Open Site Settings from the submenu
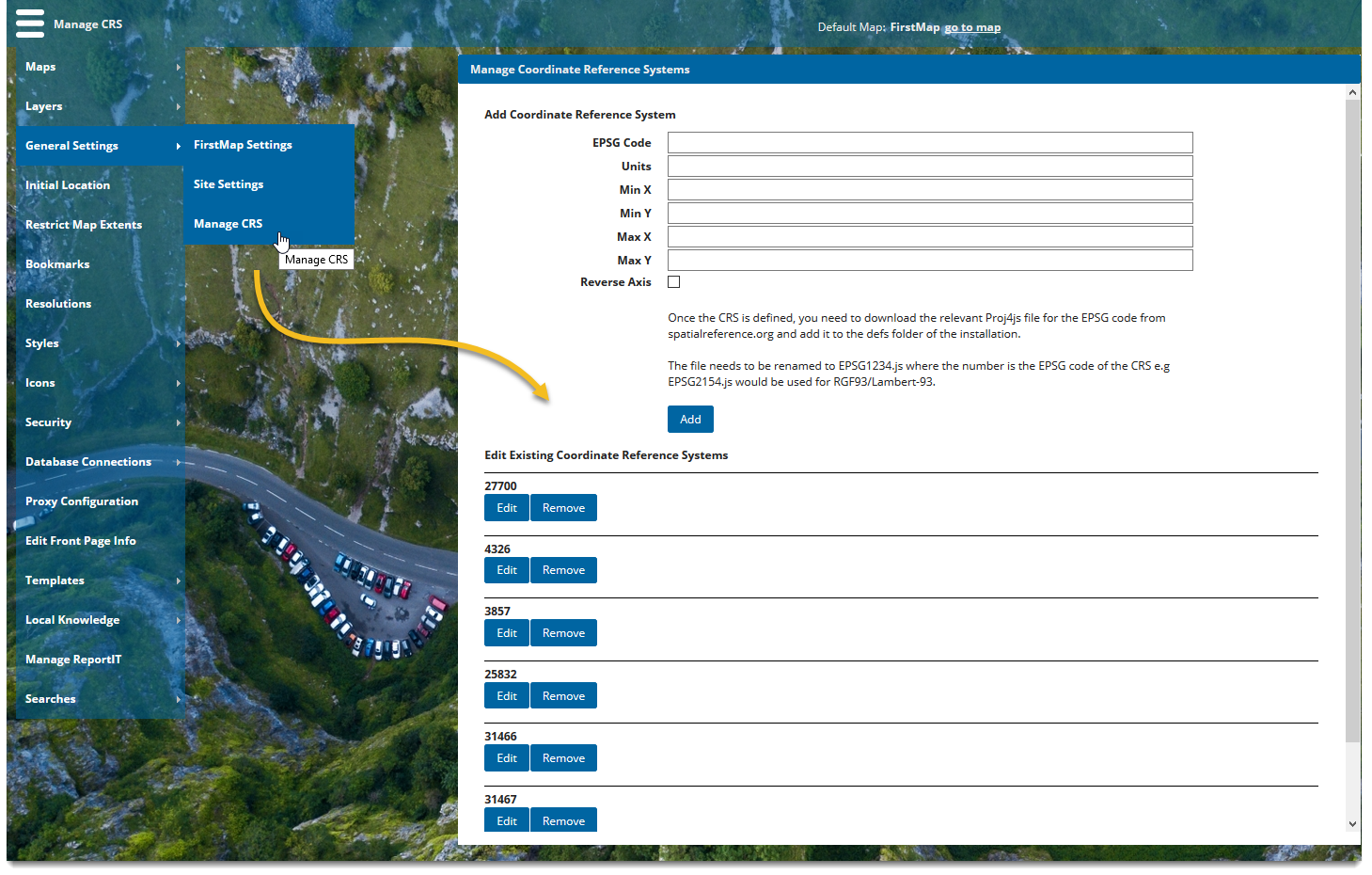This screenshot has height=875, width=1372. pyautogui.click(x=229, y=184)
